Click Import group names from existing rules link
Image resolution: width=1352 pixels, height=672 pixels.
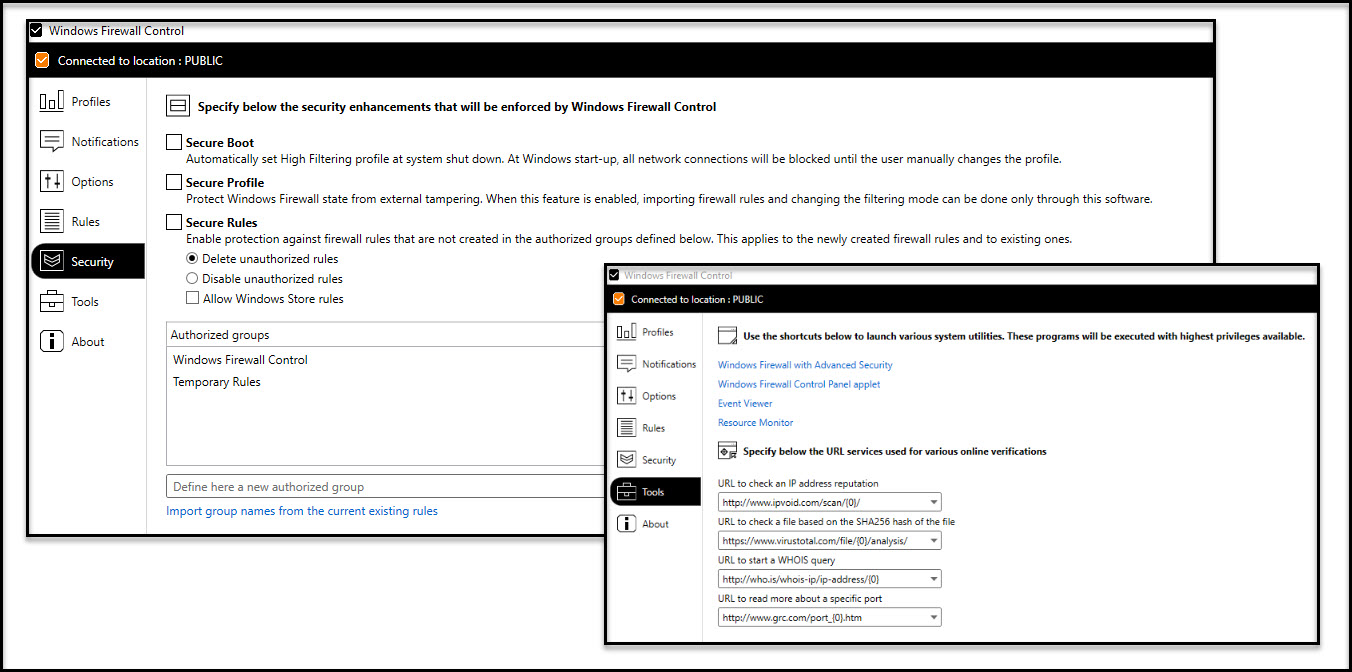[302, 511]
